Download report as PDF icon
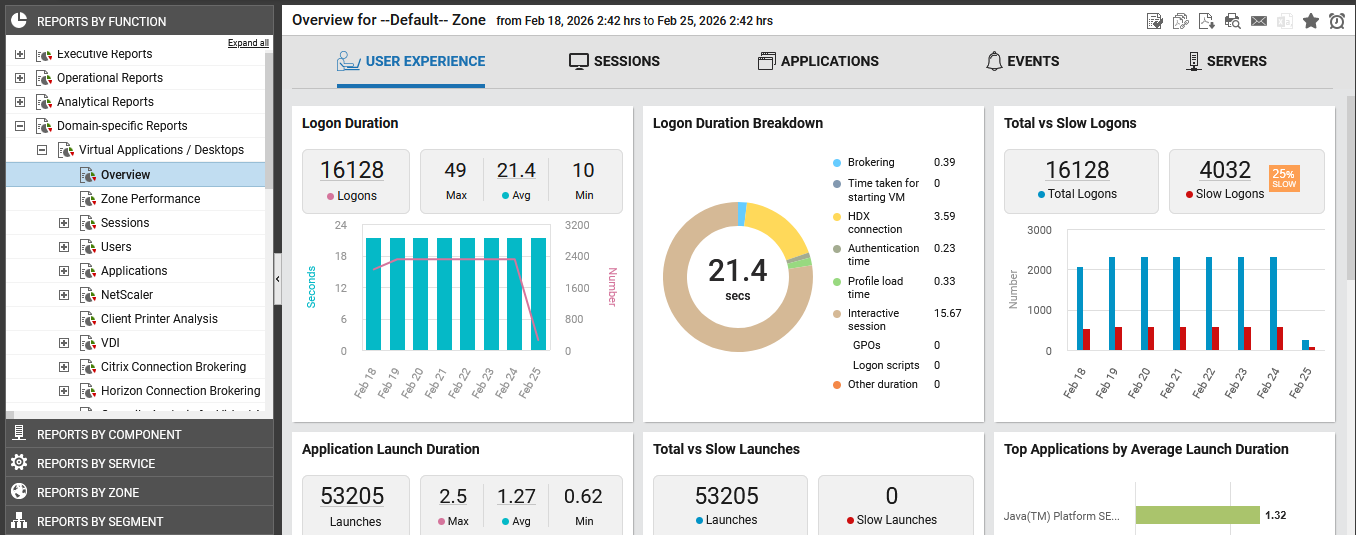 (1207, 21)
